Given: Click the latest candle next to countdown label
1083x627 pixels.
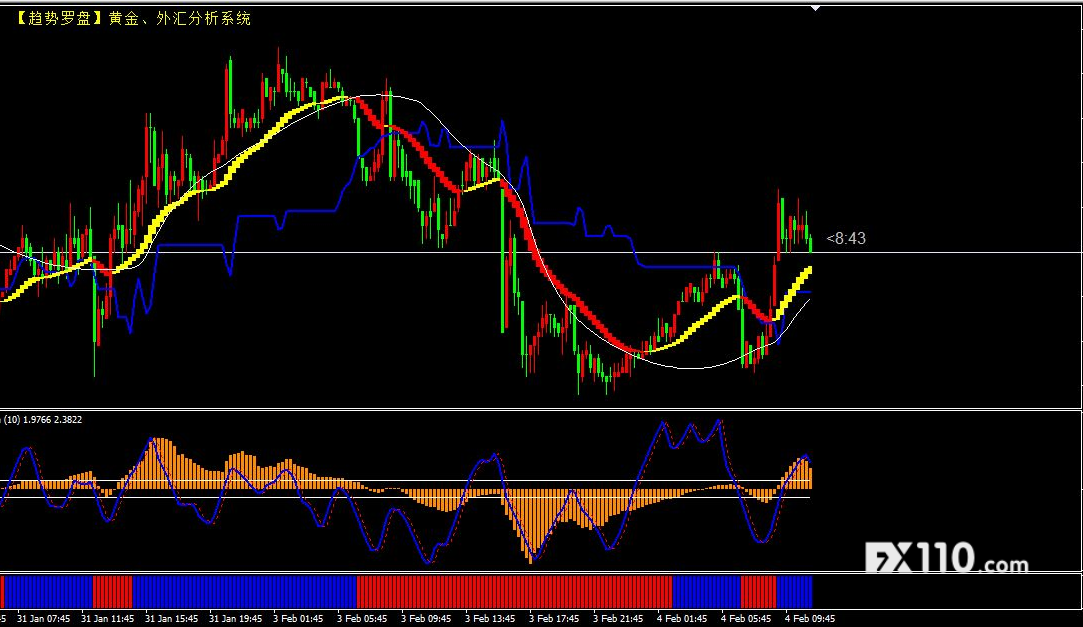Looking at the screenshot, I should 810,241.
